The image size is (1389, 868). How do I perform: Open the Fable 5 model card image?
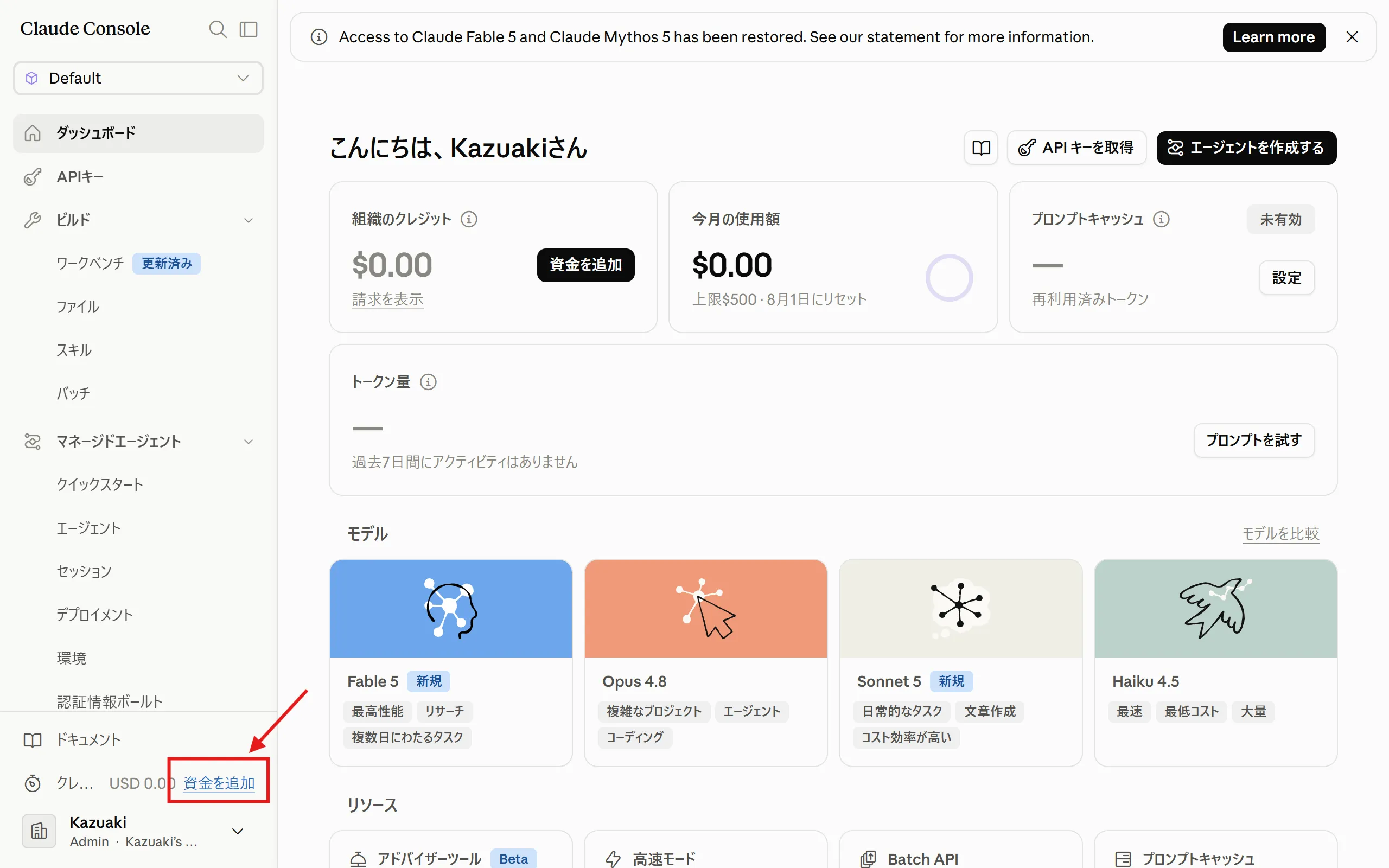coord(450,609)
